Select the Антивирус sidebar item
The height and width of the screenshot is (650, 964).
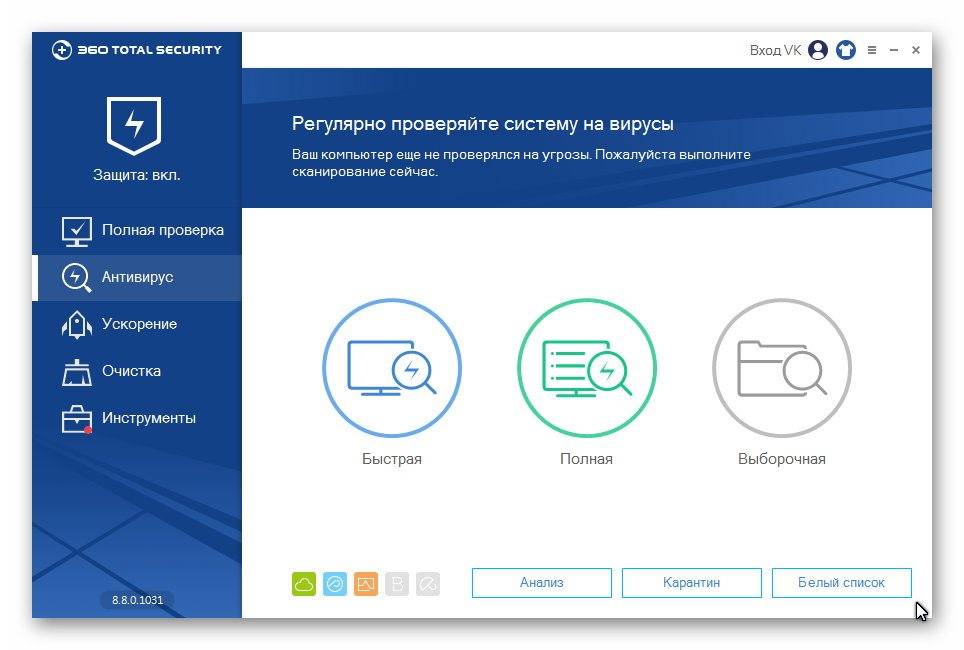click(x=137, y=277)
